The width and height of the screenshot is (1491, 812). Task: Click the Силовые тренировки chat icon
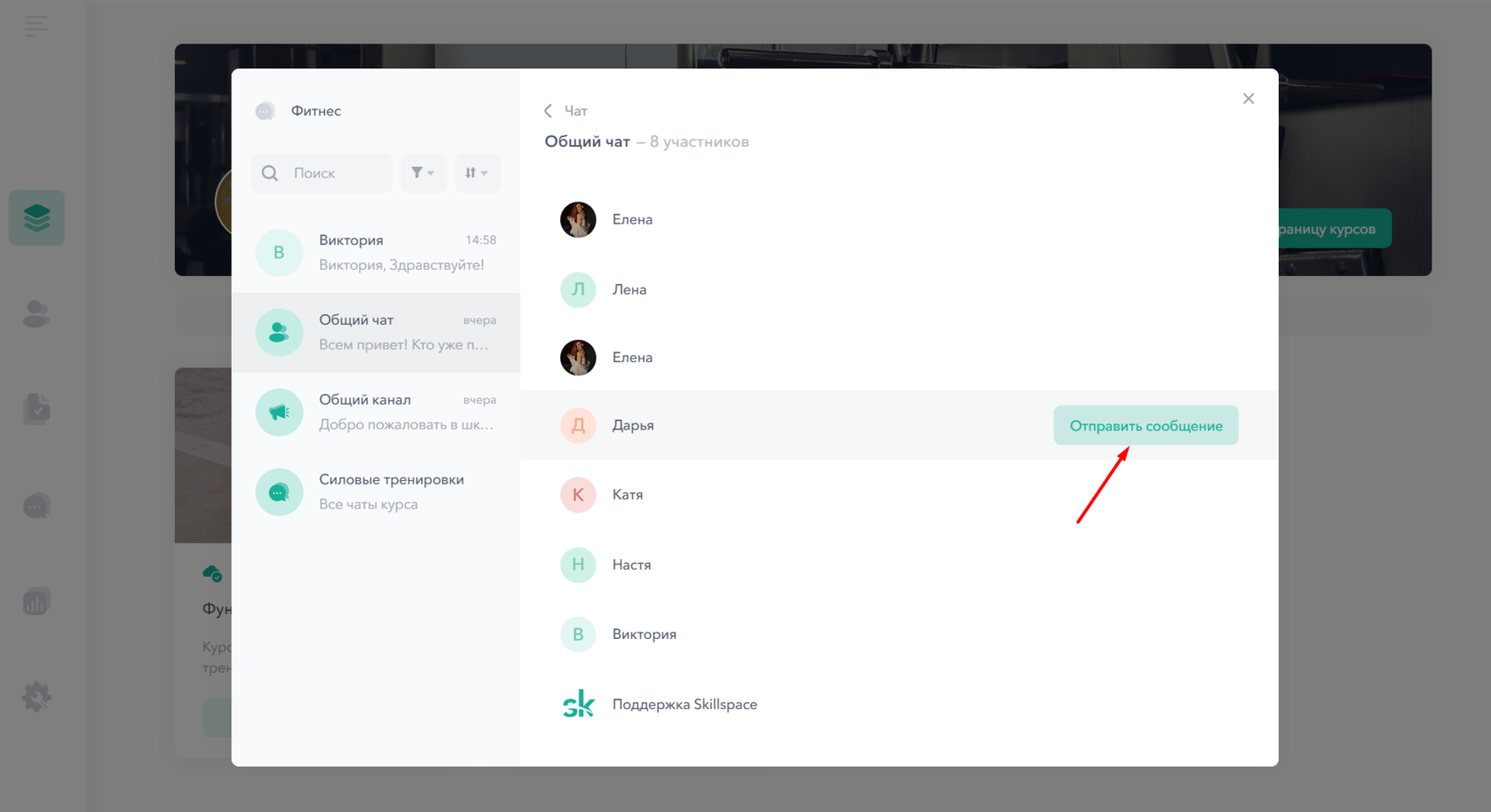[x=279, y=493]
